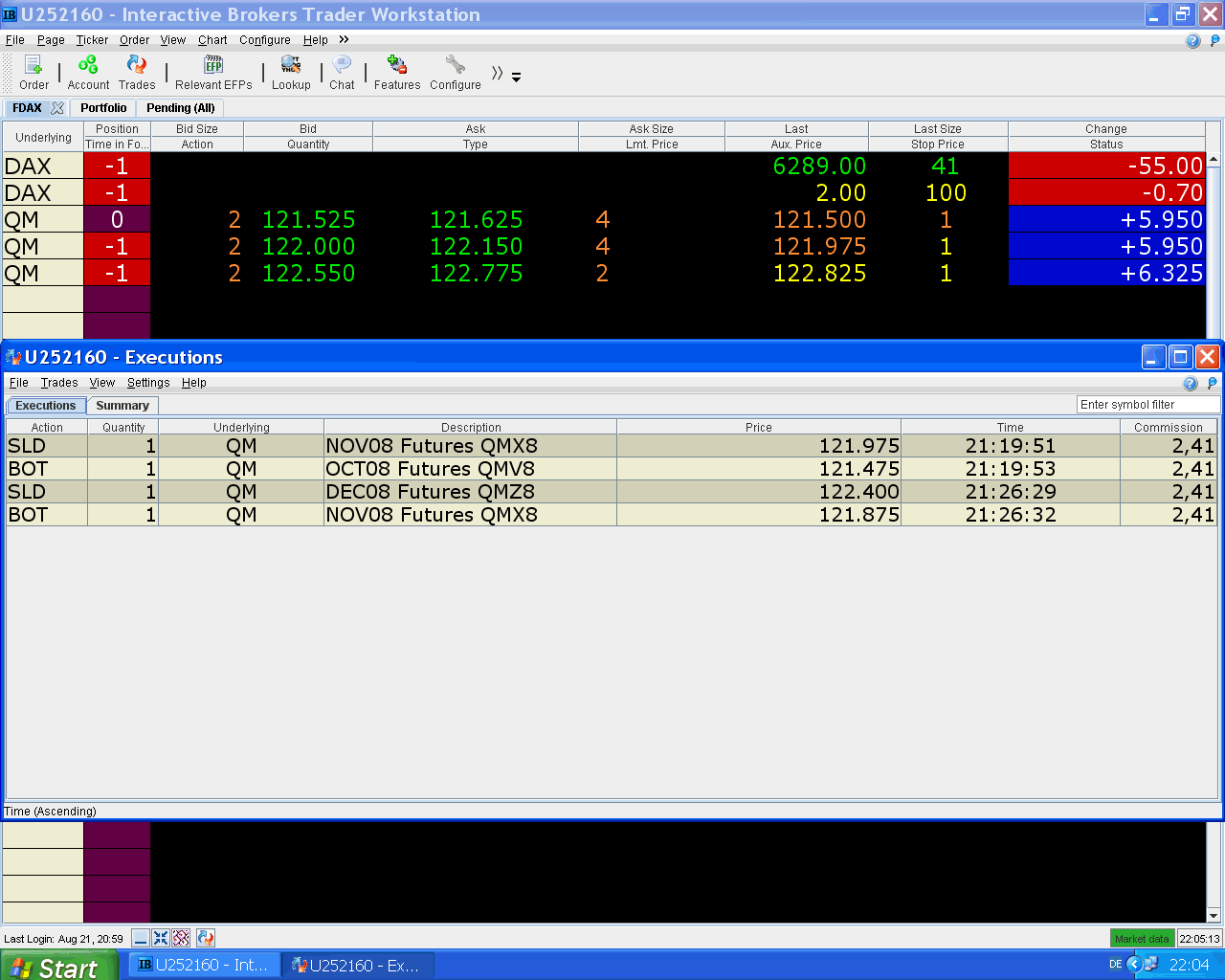This screenshot has height=980, width=1225.
Task: Expand hidden menus with the menu bar chevron
Action: (x=344, y=39)
